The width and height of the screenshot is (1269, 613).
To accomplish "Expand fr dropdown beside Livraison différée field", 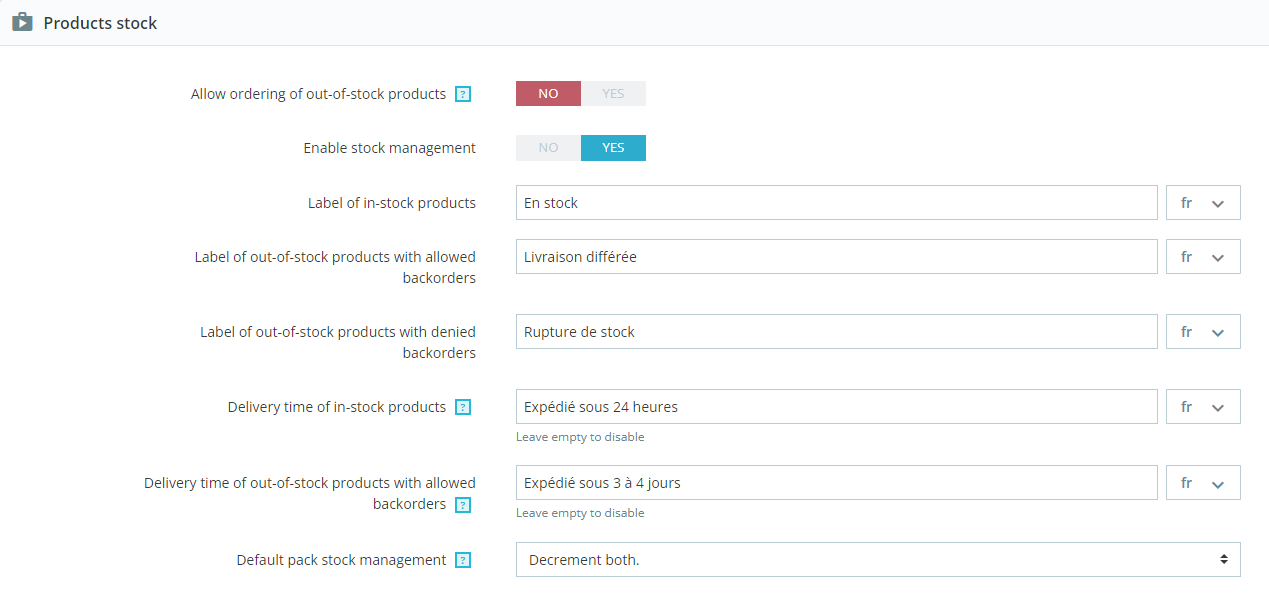I will (1202, 256).
